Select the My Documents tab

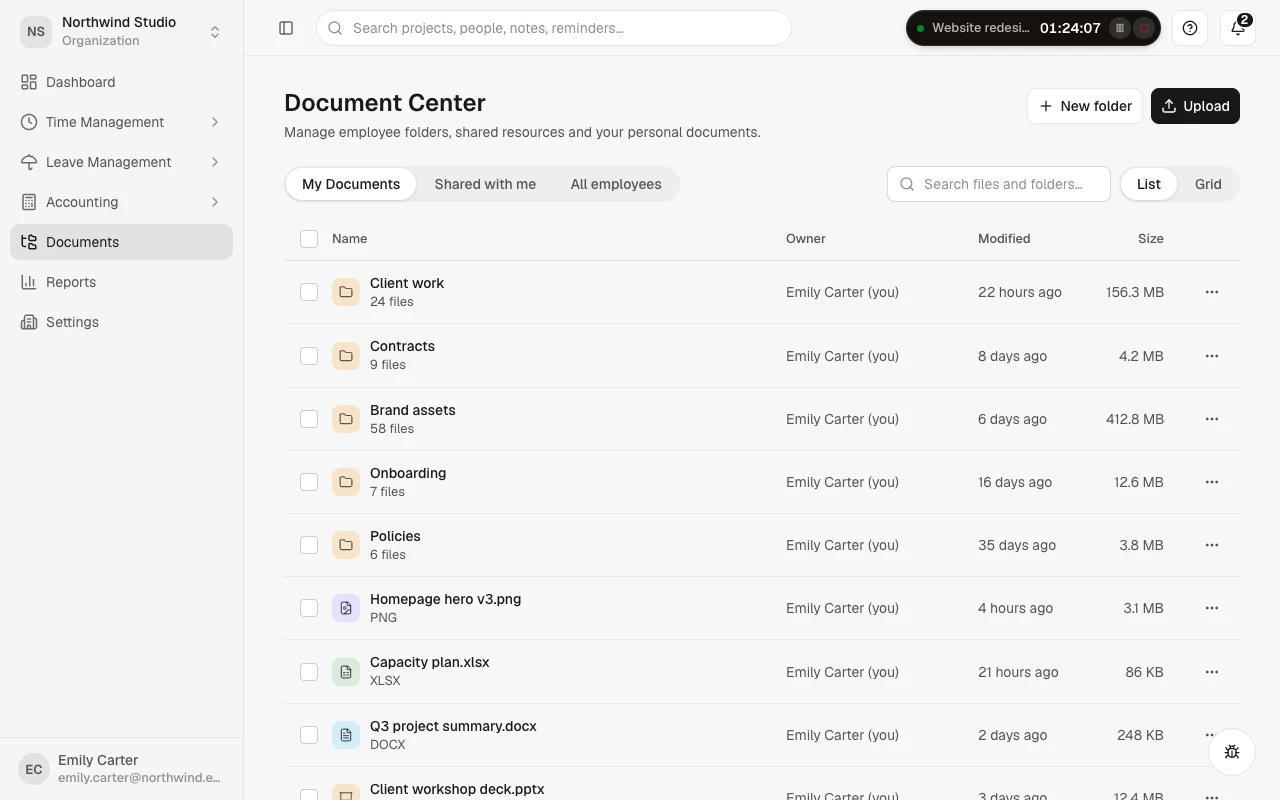coord(351,184)
